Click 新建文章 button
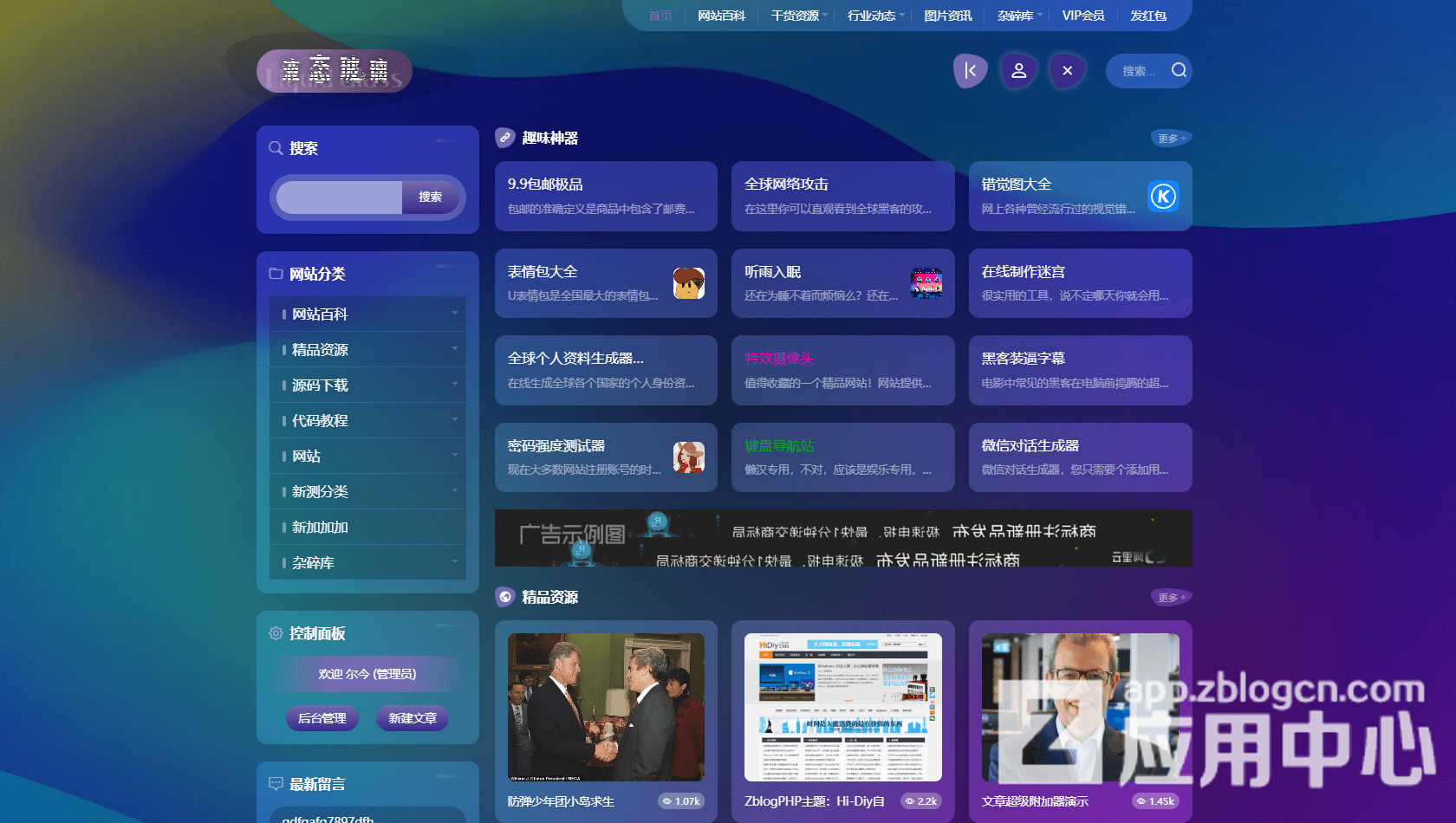1456x823 pixels. coord(413,718)
